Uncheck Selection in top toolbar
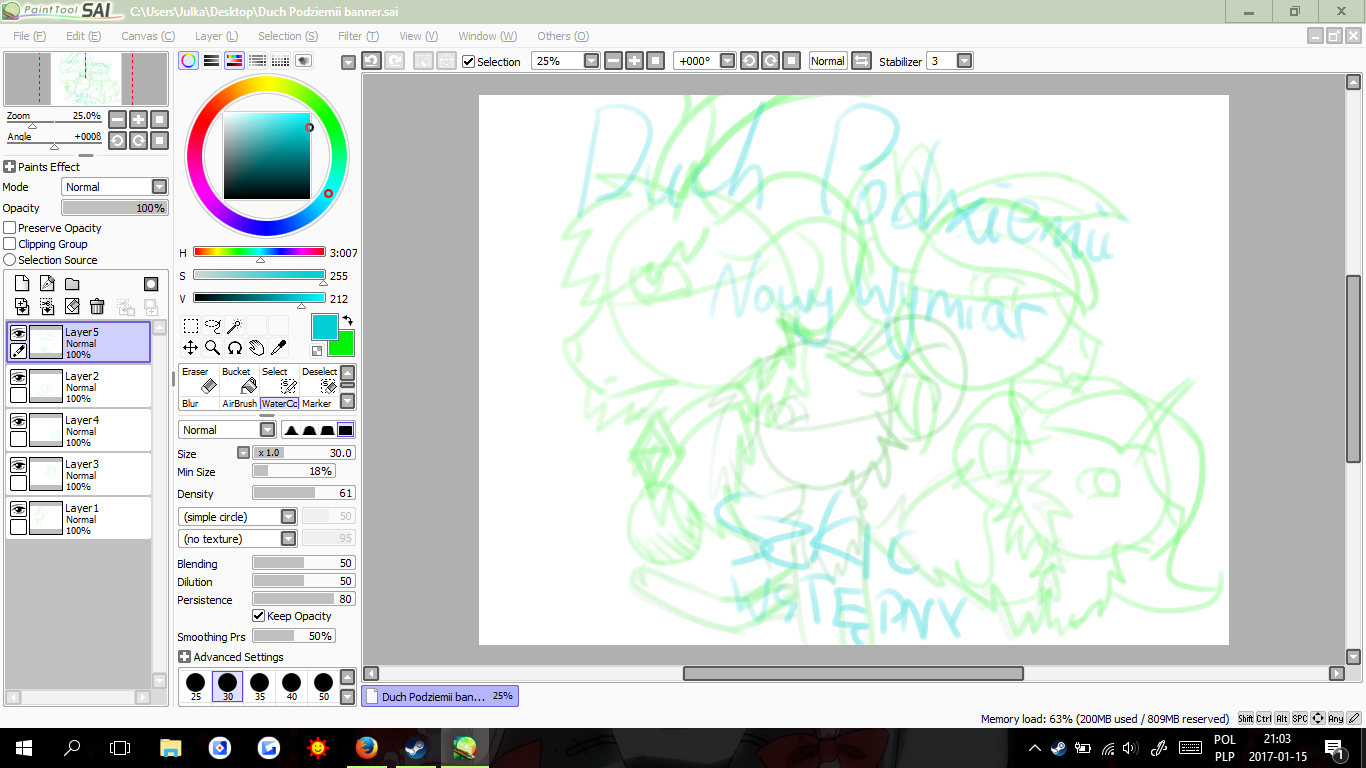Screen dimensions: 1366x768 469,61
